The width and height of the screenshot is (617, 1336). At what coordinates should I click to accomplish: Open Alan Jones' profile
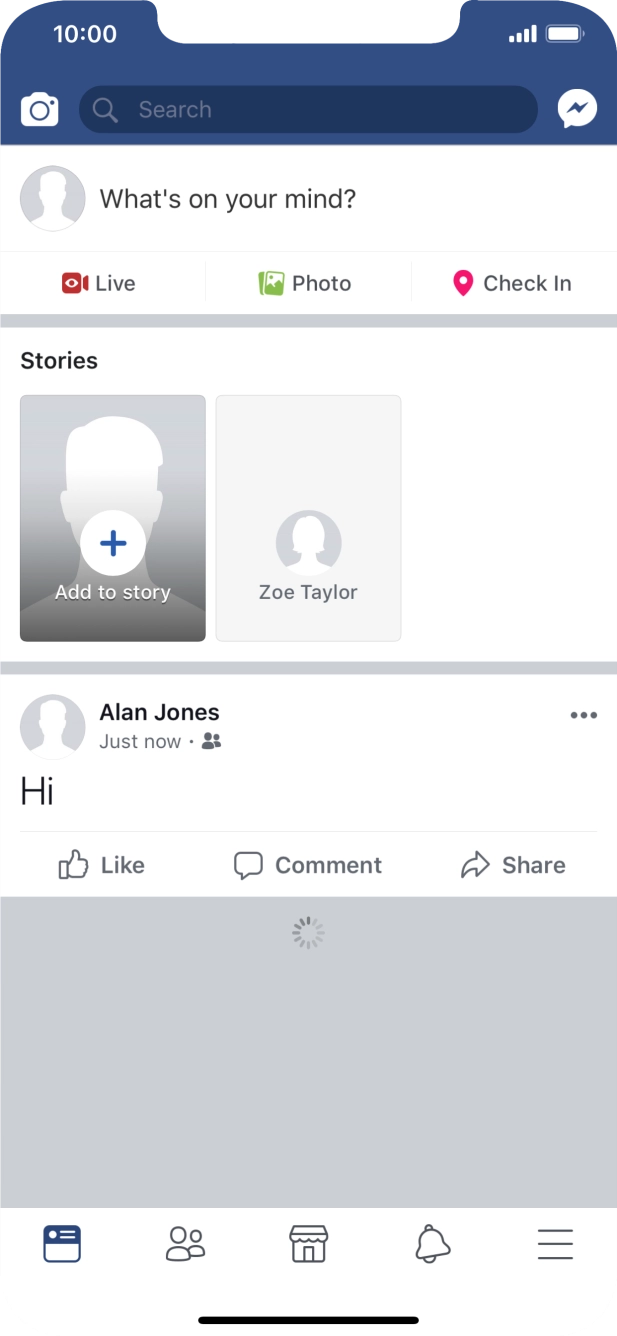[159, 712]
